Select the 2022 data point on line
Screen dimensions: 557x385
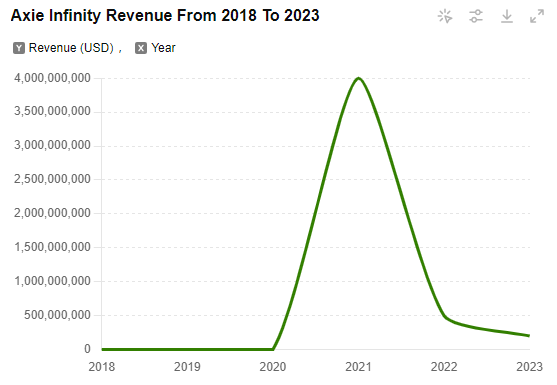[x=444, y=315]
